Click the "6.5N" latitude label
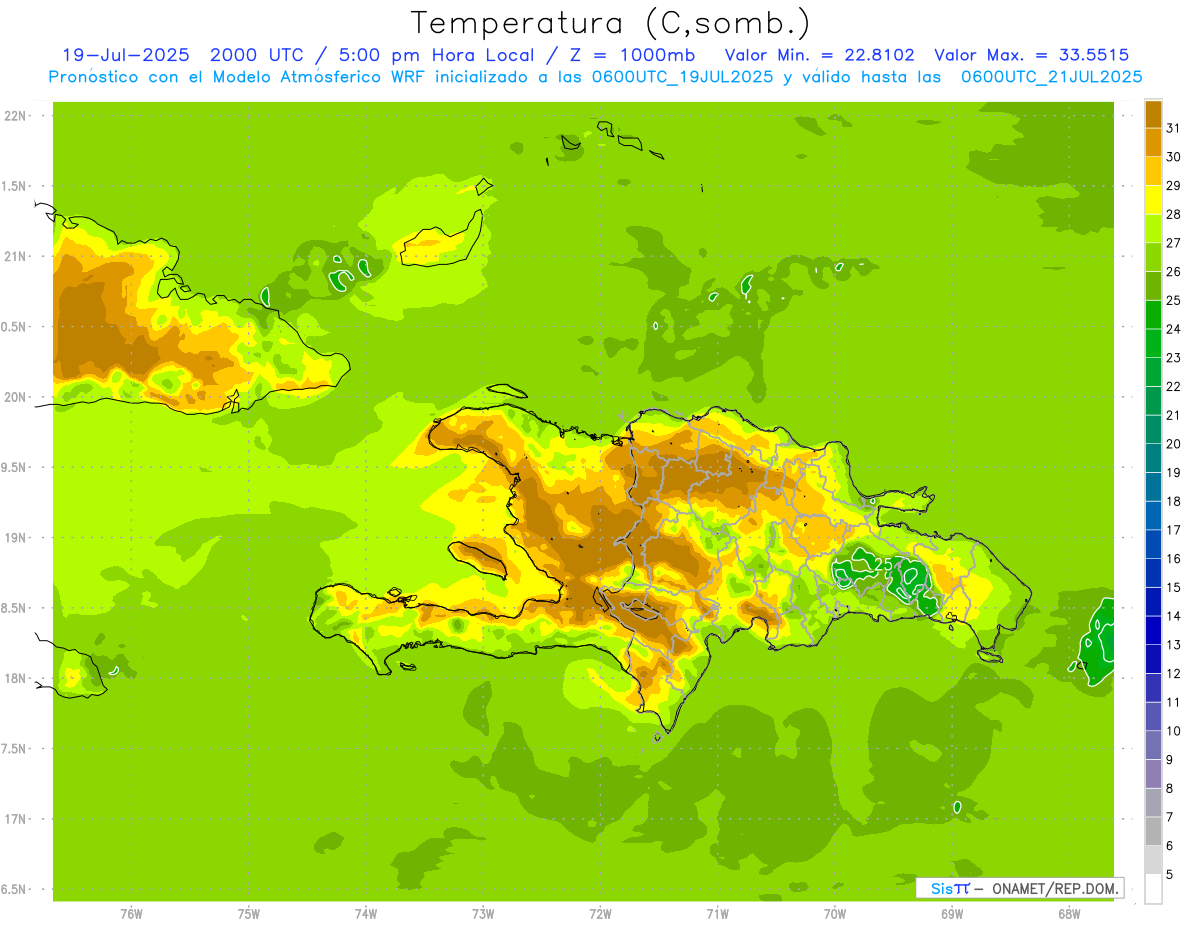 point(15,890)
